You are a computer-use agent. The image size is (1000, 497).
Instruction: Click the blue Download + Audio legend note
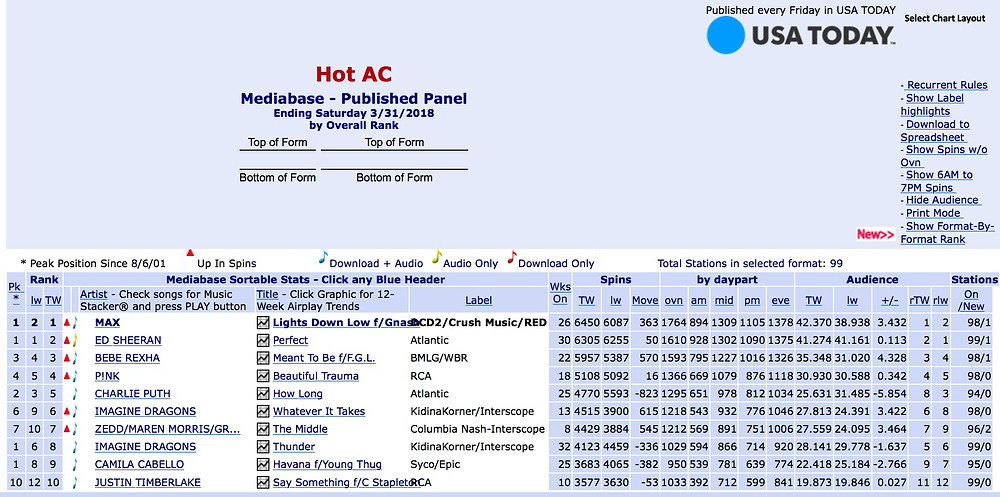[x=323, y=256]
